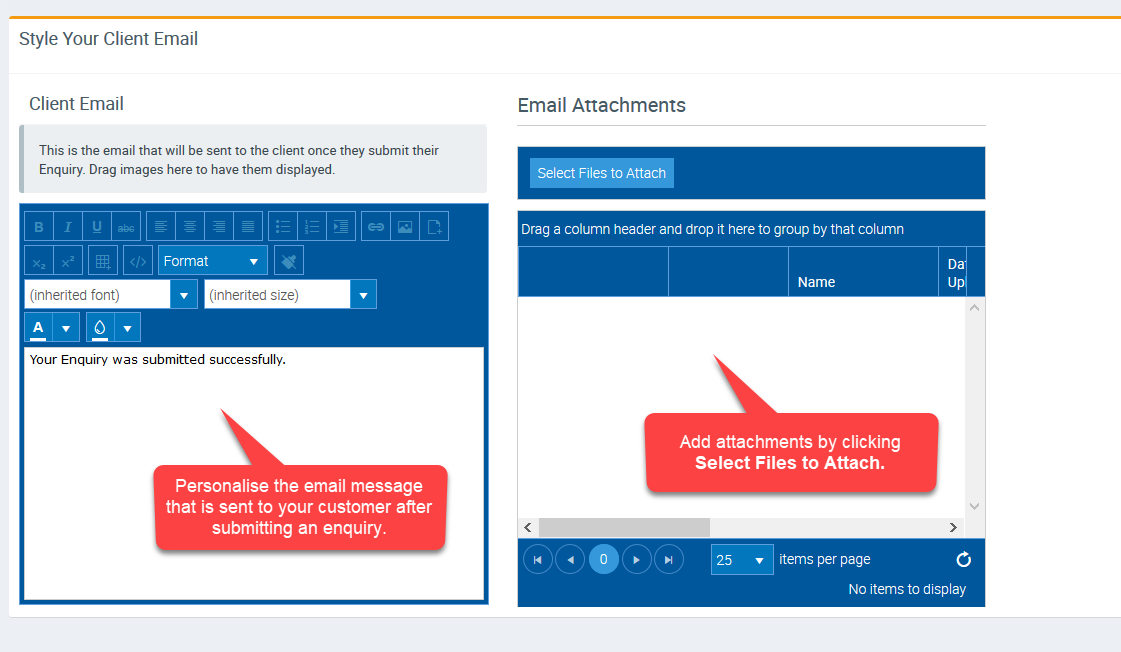Expand the inherited size dropdown

pos(363,295)
